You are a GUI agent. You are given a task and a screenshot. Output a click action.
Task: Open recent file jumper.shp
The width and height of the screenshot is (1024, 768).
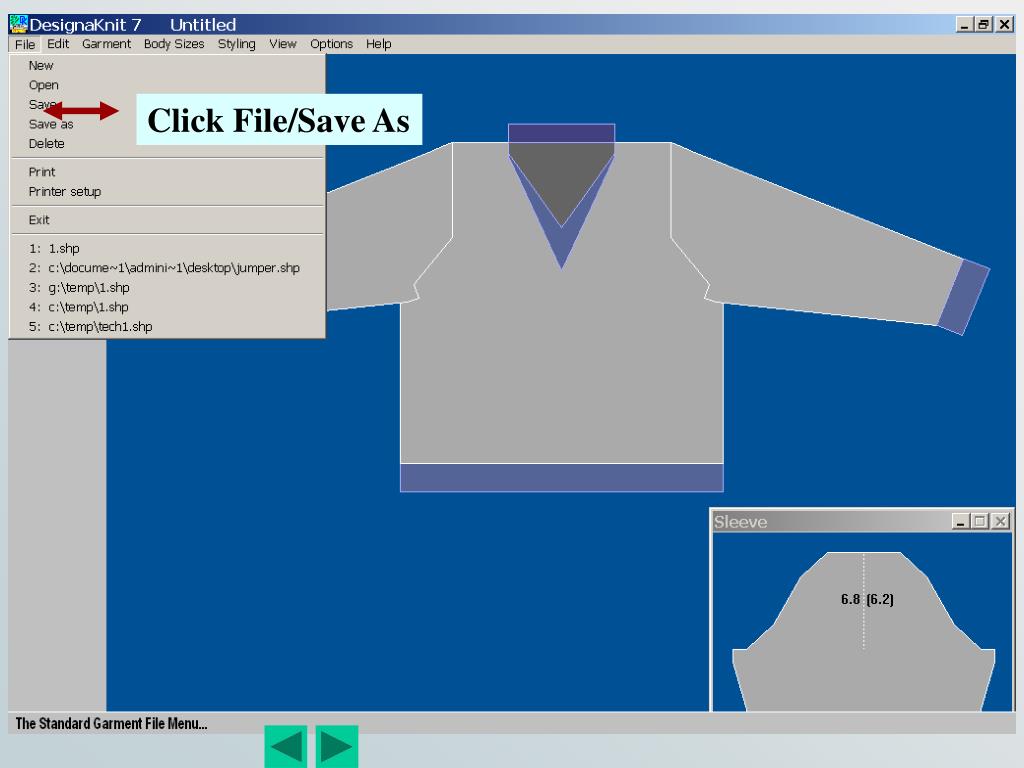167,268
